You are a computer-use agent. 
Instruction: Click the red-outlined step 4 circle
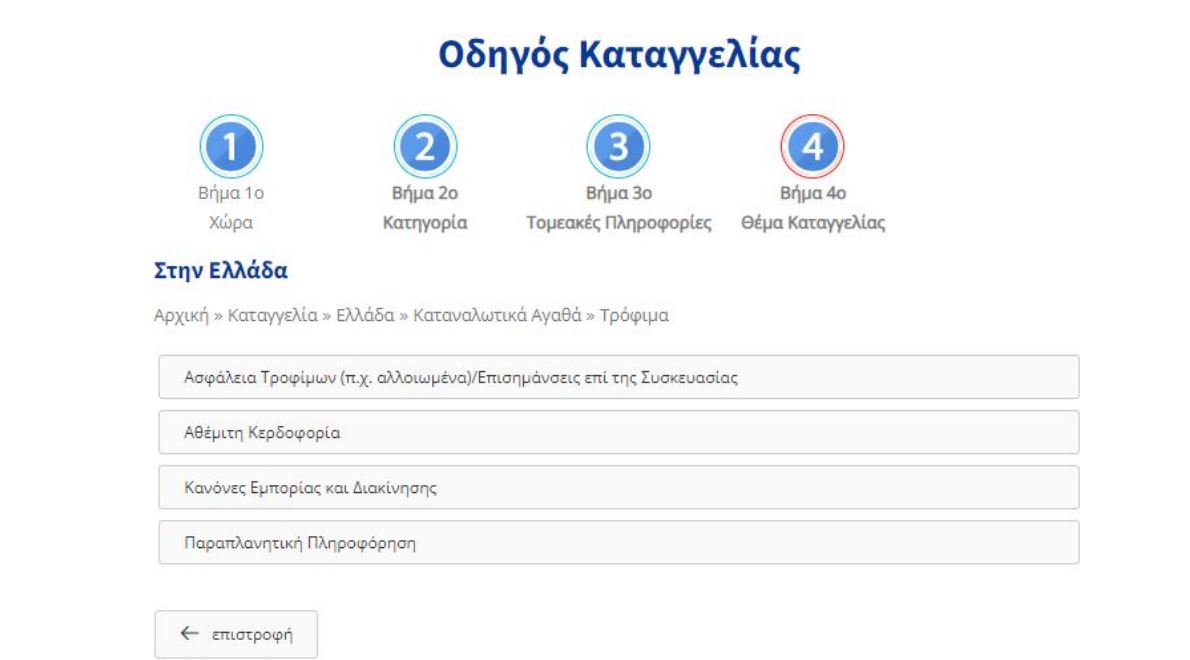pos(812,147)
